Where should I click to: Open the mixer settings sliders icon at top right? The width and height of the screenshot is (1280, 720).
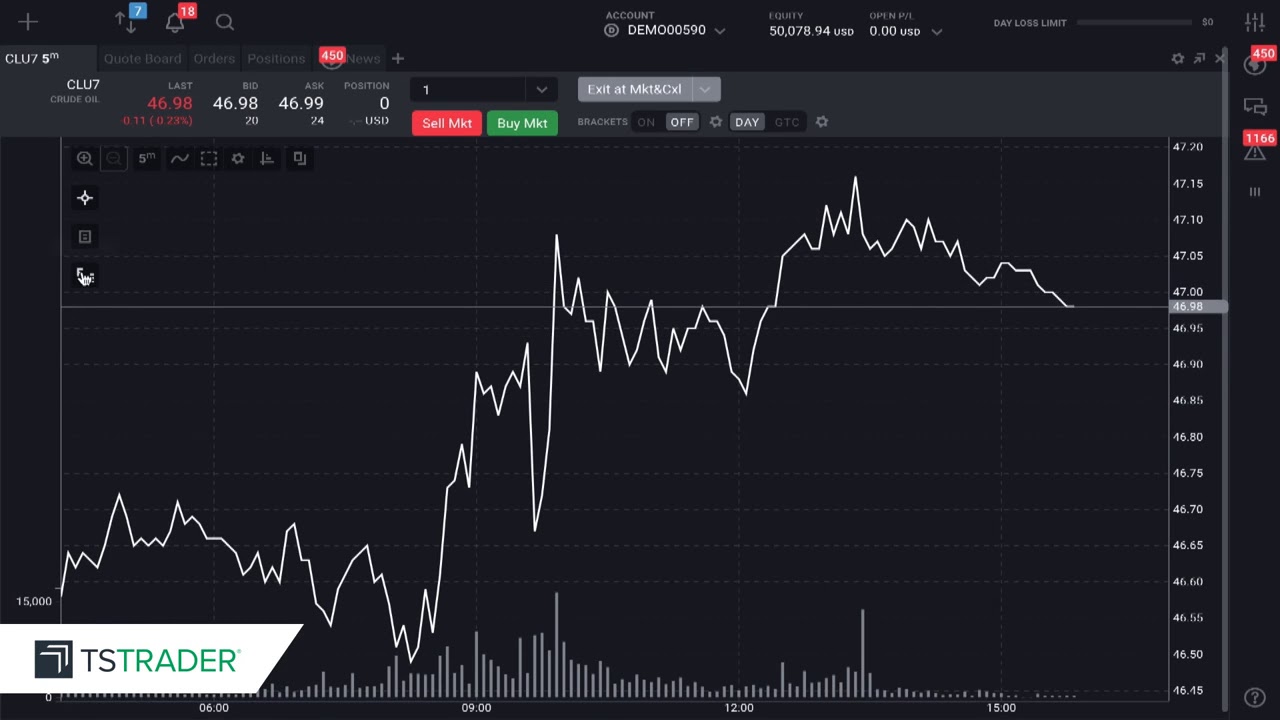tap(1254, 22)
